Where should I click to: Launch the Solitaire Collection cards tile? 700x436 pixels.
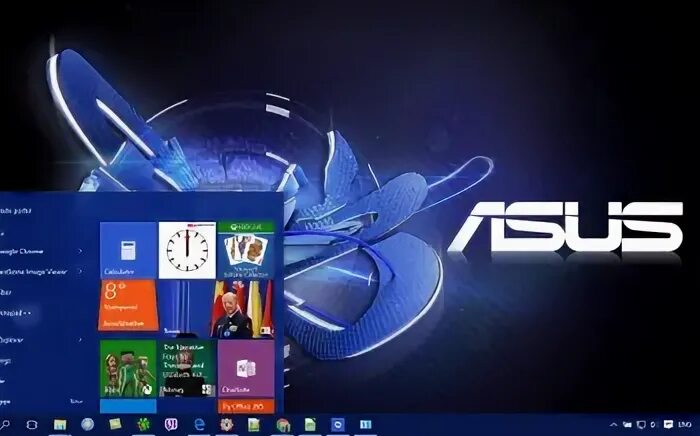(246, 250)
